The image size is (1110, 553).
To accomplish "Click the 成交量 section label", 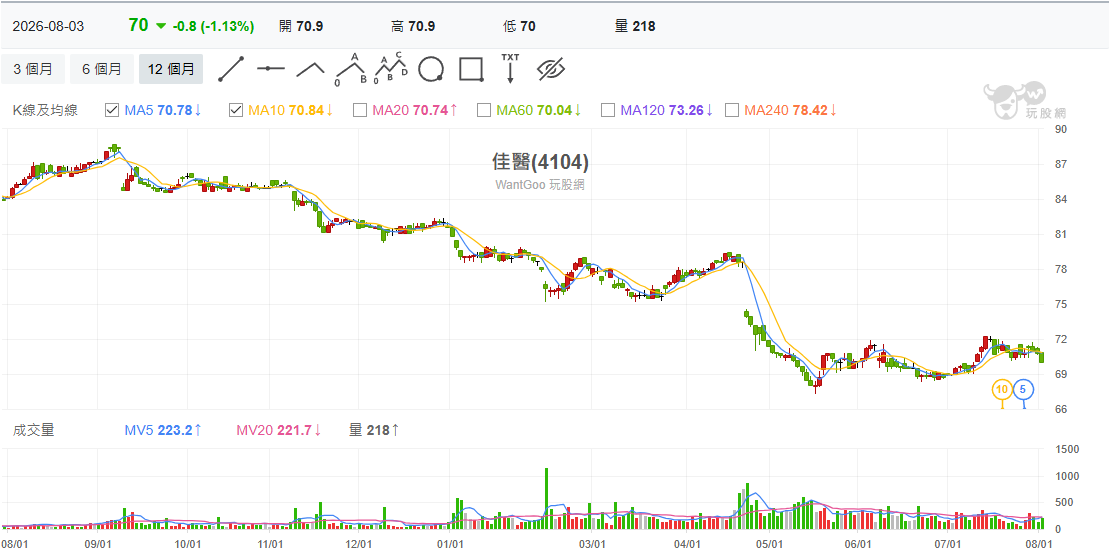I will pos(33,429).
